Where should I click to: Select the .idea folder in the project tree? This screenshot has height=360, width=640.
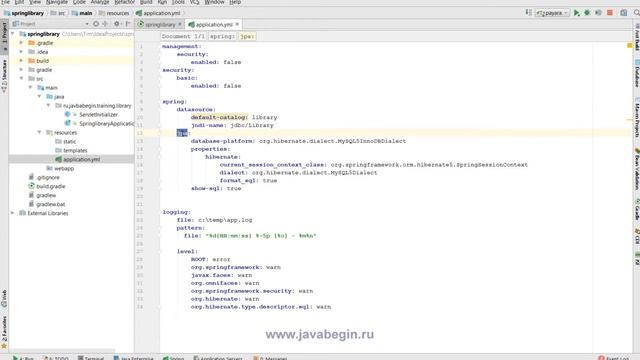(42, 52)
